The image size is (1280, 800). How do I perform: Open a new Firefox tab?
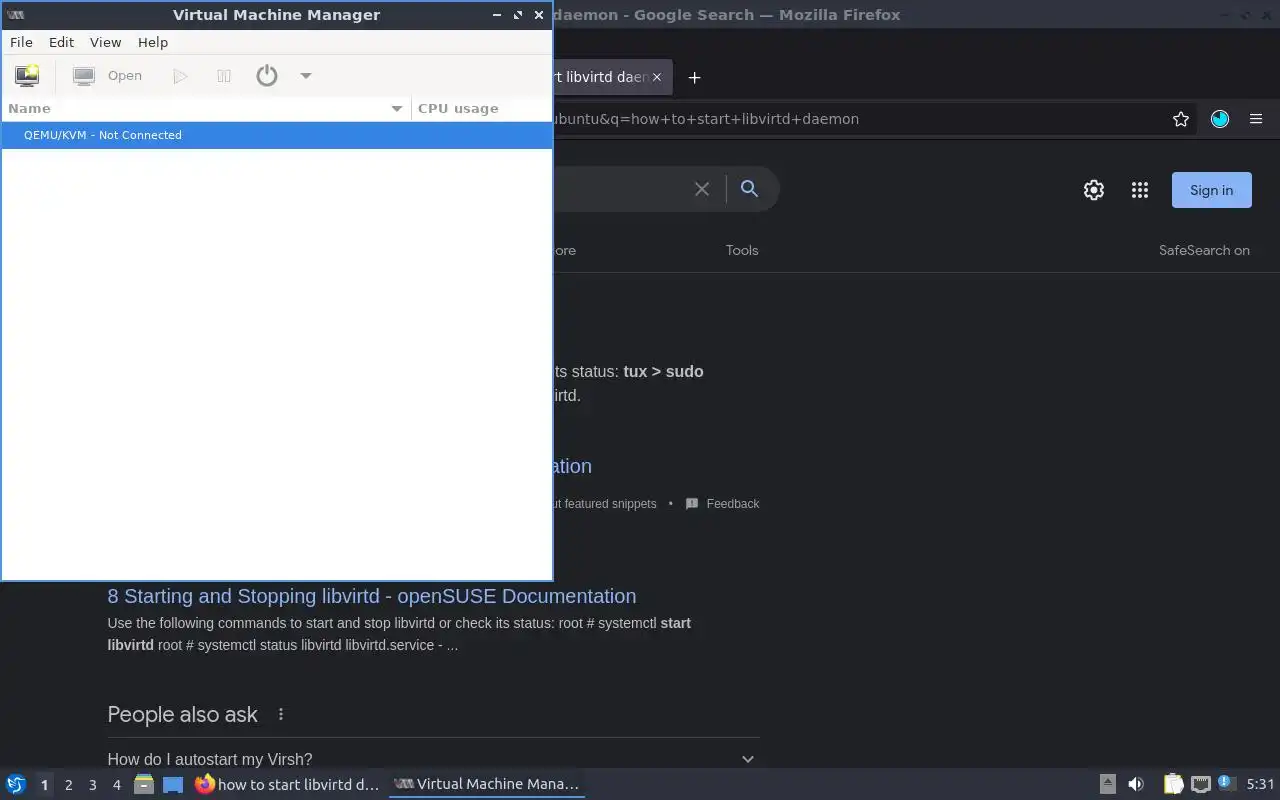694,77
